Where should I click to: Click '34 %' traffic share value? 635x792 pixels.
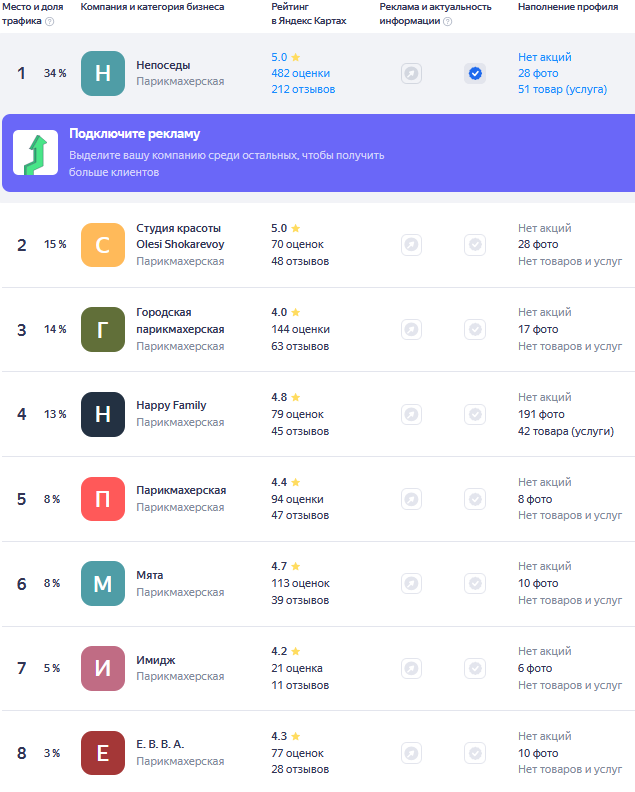tap(55, 73)
